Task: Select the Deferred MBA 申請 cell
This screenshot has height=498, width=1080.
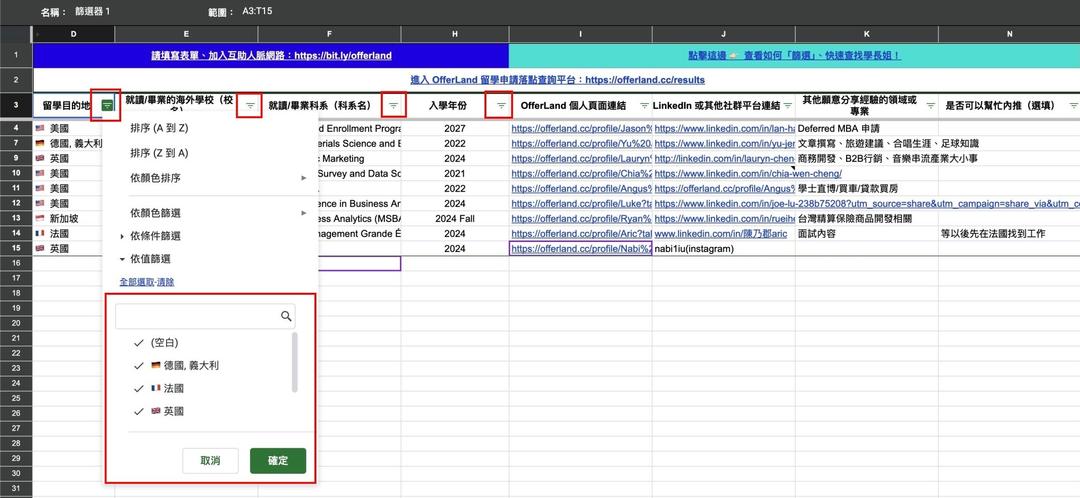Action: pos(866,128)
